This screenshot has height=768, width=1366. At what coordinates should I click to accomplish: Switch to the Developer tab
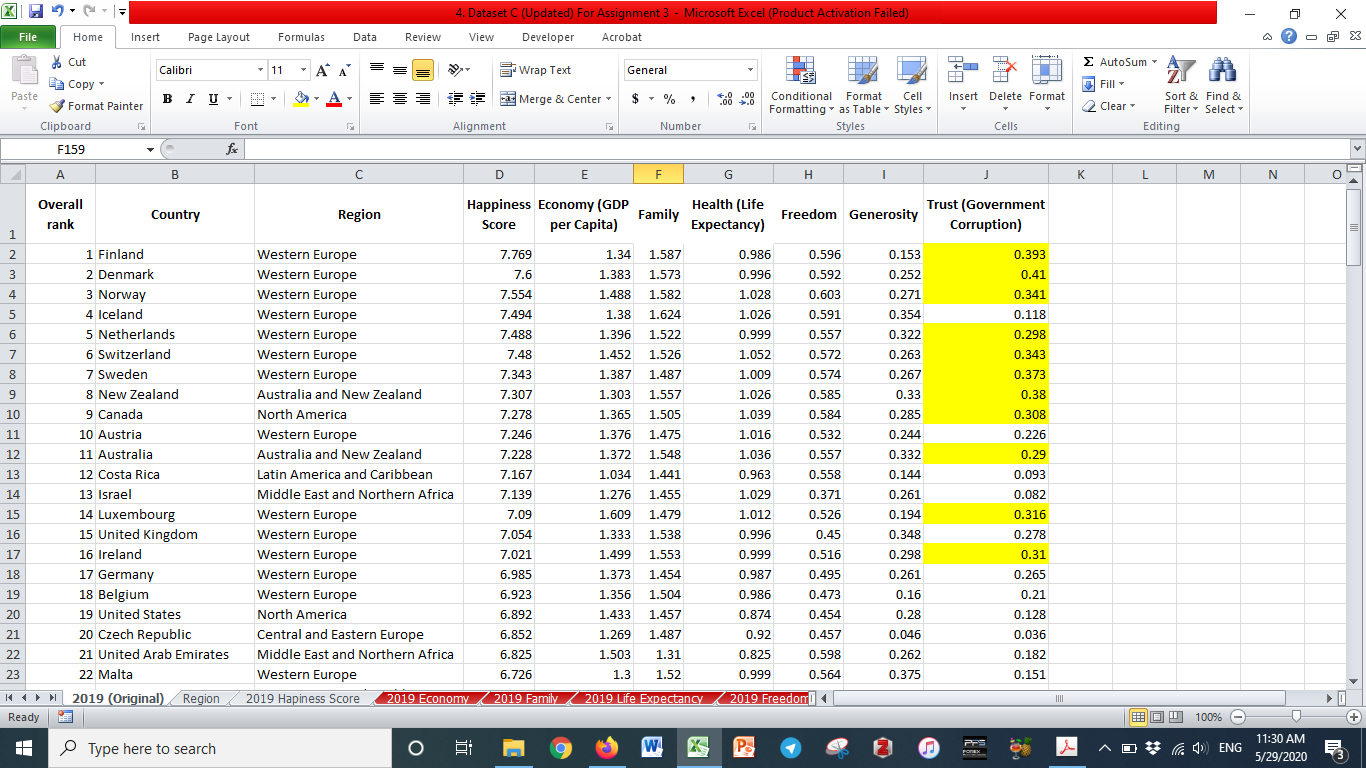pyautogui.click(x=548, y=37)
